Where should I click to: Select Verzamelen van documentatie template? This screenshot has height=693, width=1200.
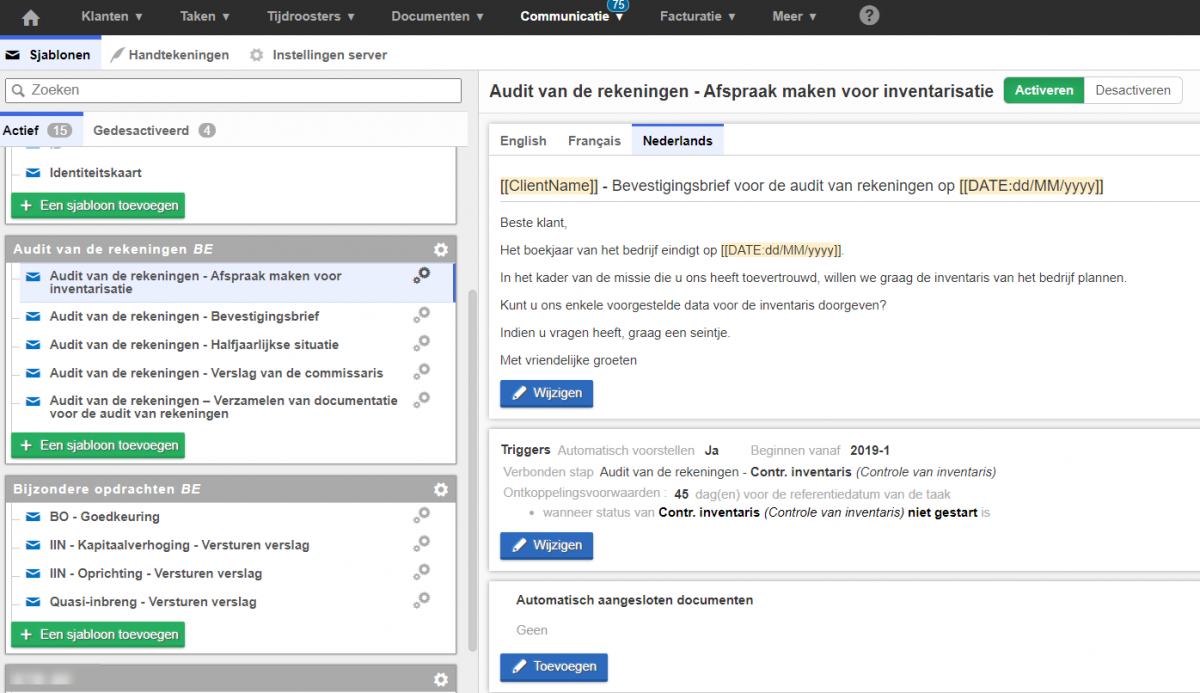224,407
